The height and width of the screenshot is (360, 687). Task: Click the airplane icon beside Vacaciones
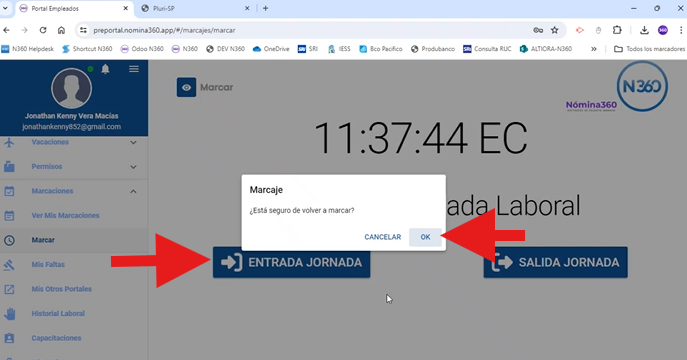tap(9, 142)
